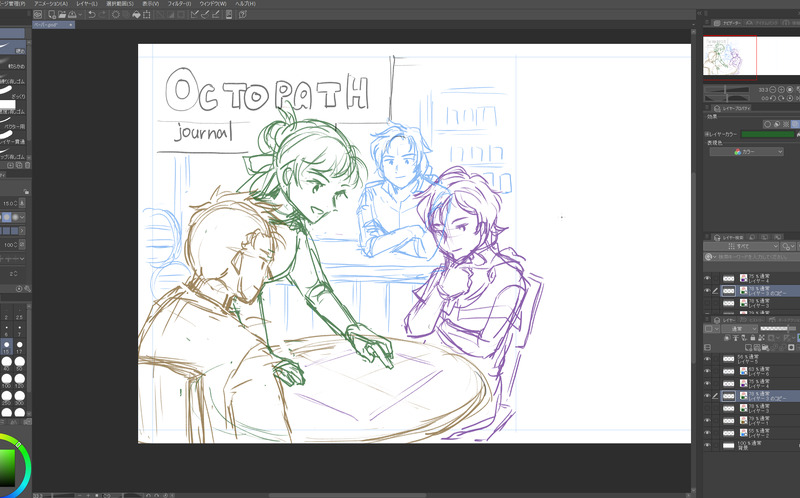Screen dimensions: 800x498
Task: Switch to the レイヤー検索 panel tab
Action: 728,237
